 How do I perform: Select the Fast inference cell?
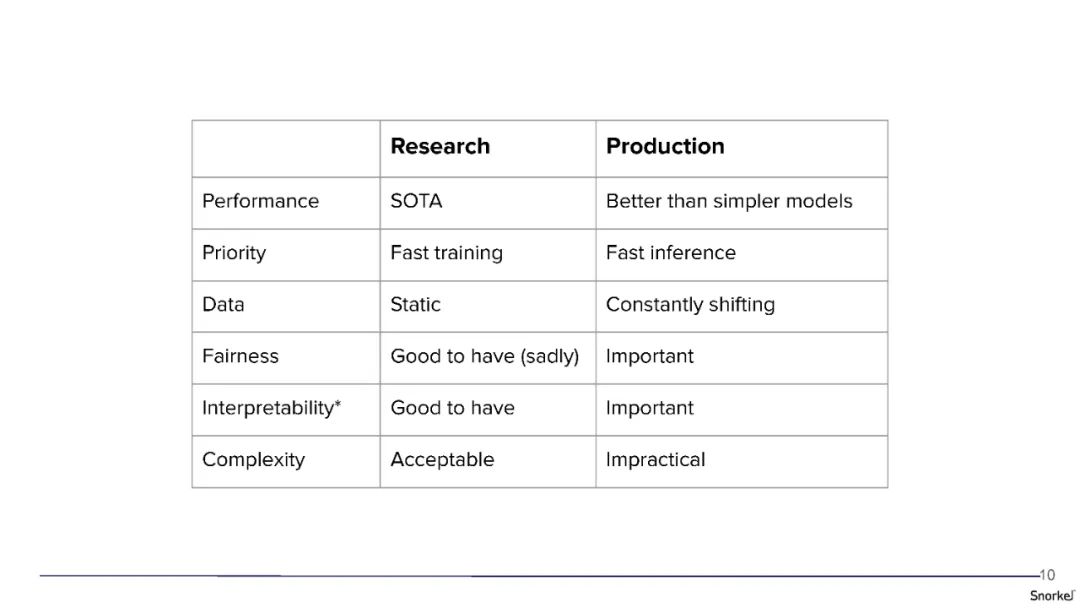pyautogui.click(x=670, y=253)
